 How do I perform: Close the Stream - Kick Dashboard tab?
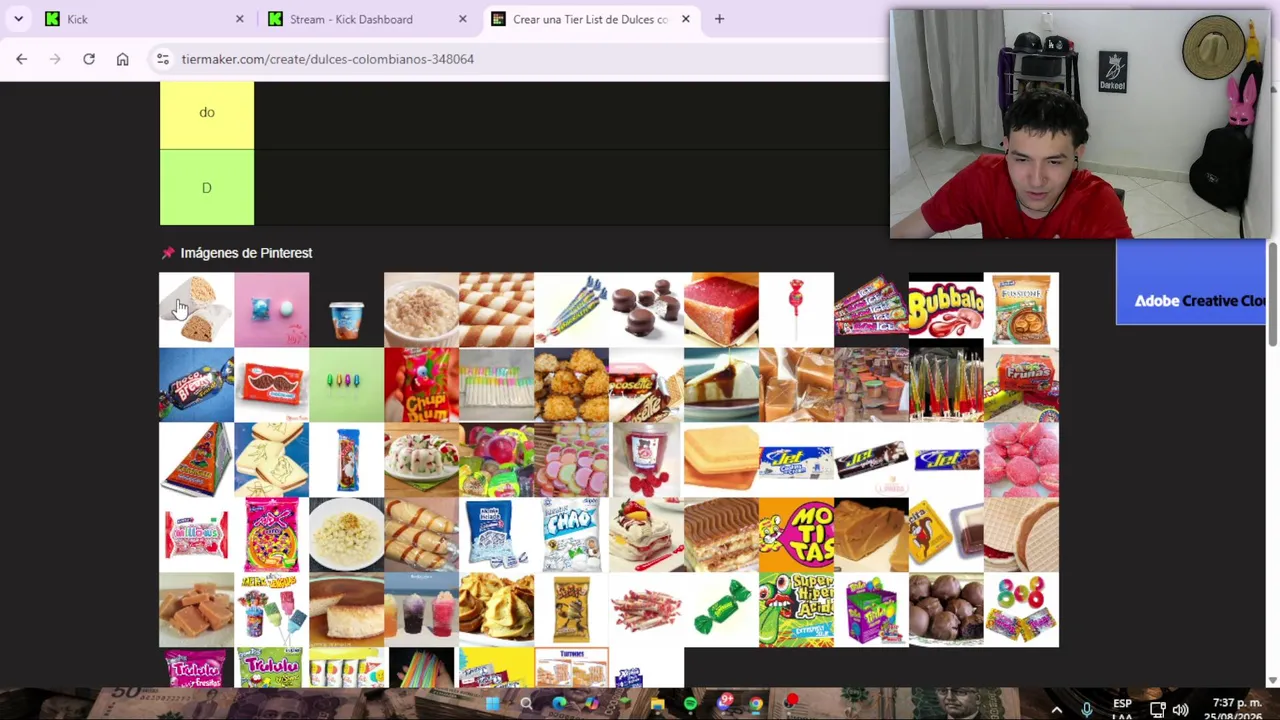click(x=463, y=19)
